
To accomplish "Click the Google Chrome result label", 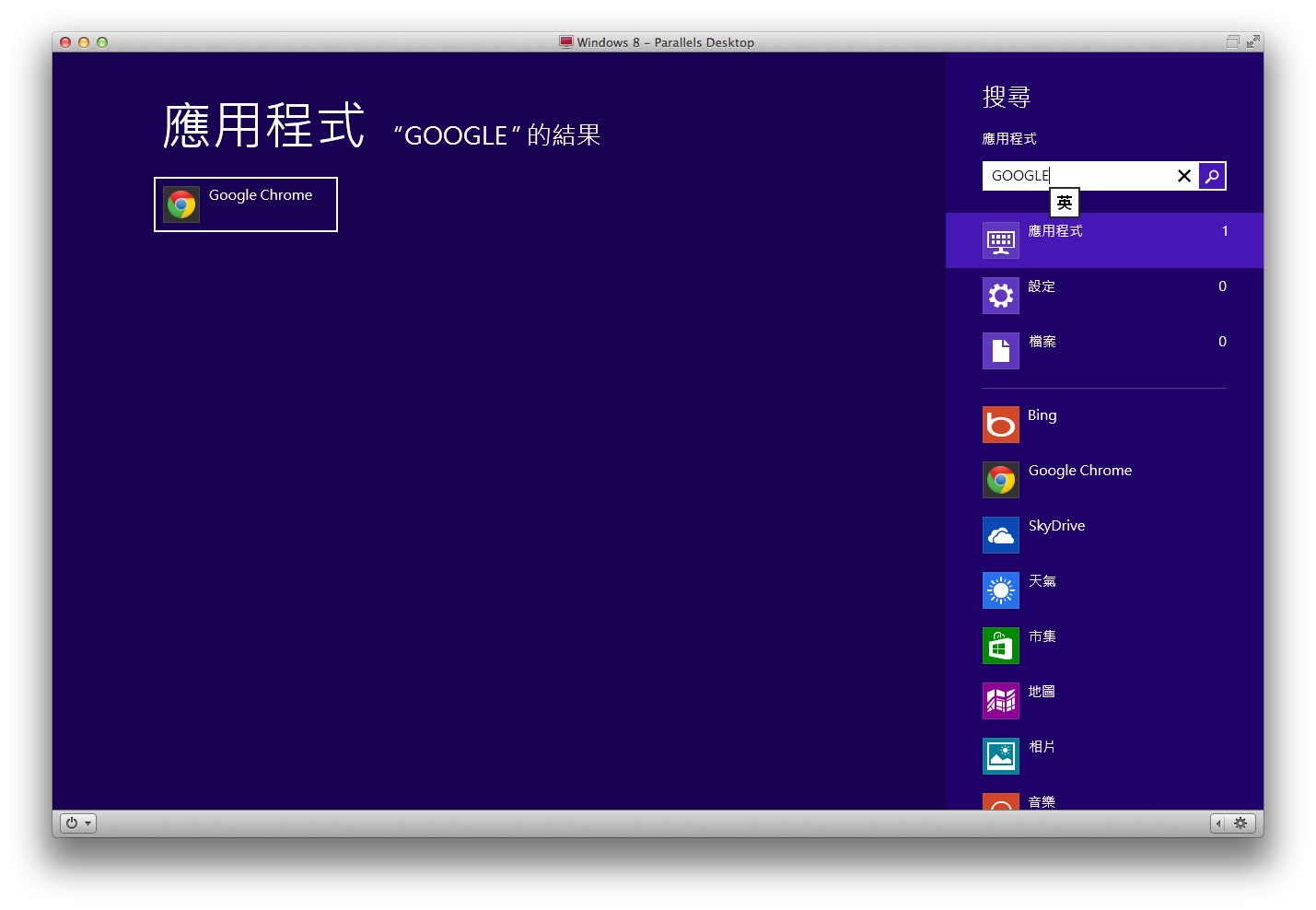I will [x=261, y=195].
